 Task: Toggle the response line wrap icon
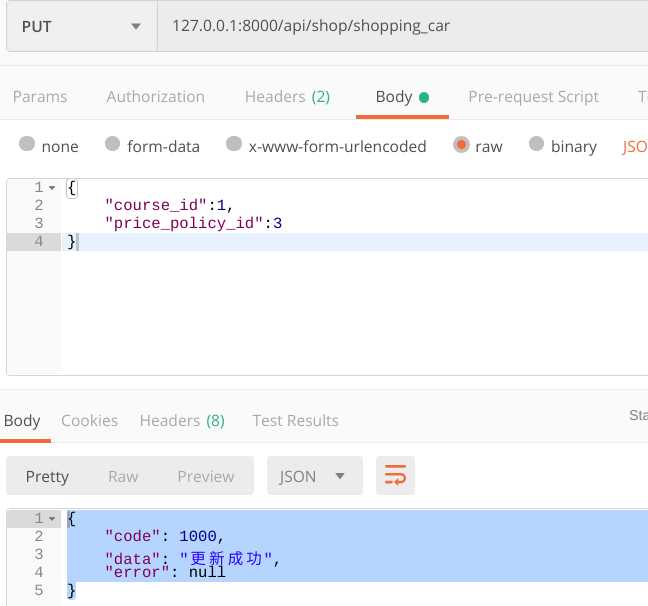pyautogui.click(x=395, y=475)
